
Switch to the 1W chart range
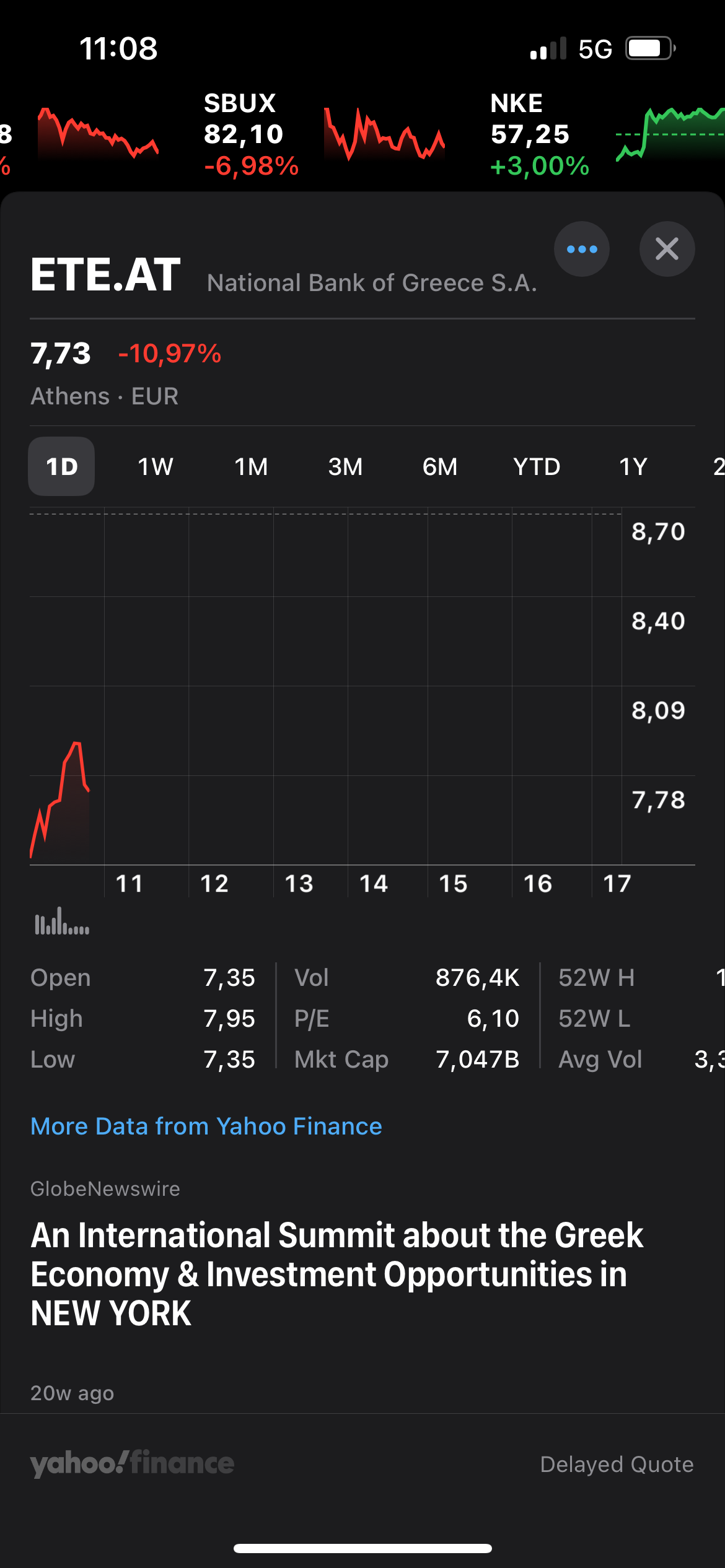[155, 466]
